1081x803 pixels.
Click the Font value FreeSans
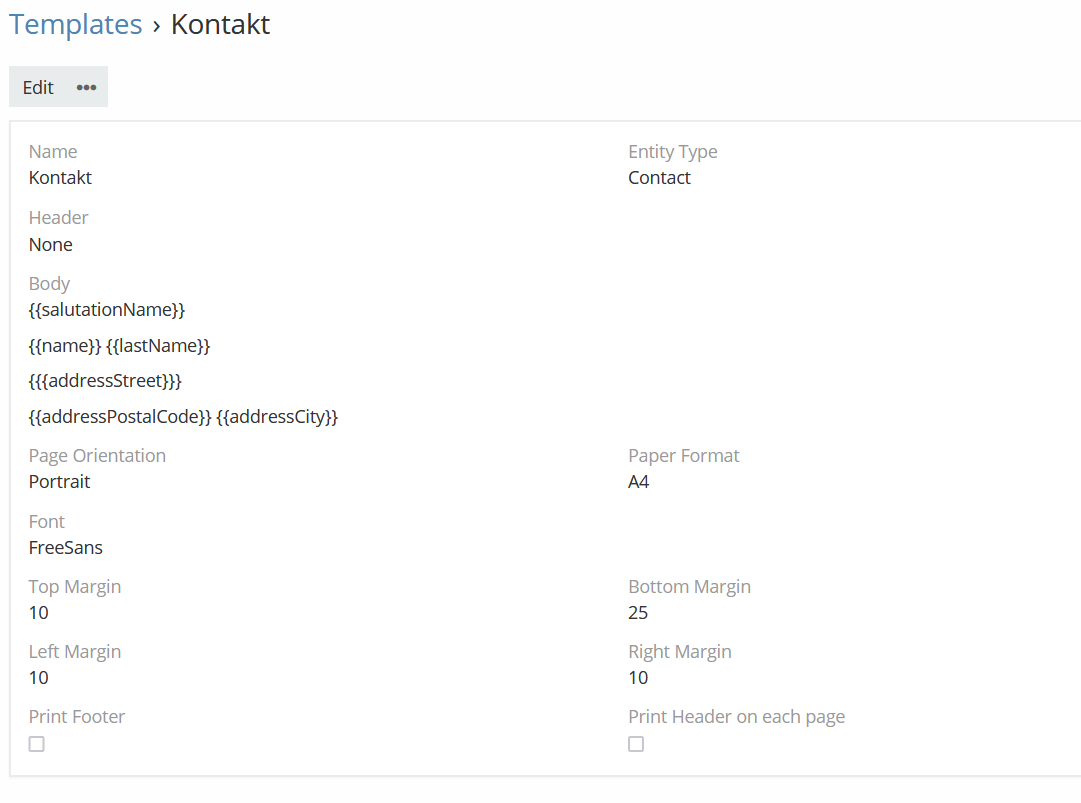[66, 548]
